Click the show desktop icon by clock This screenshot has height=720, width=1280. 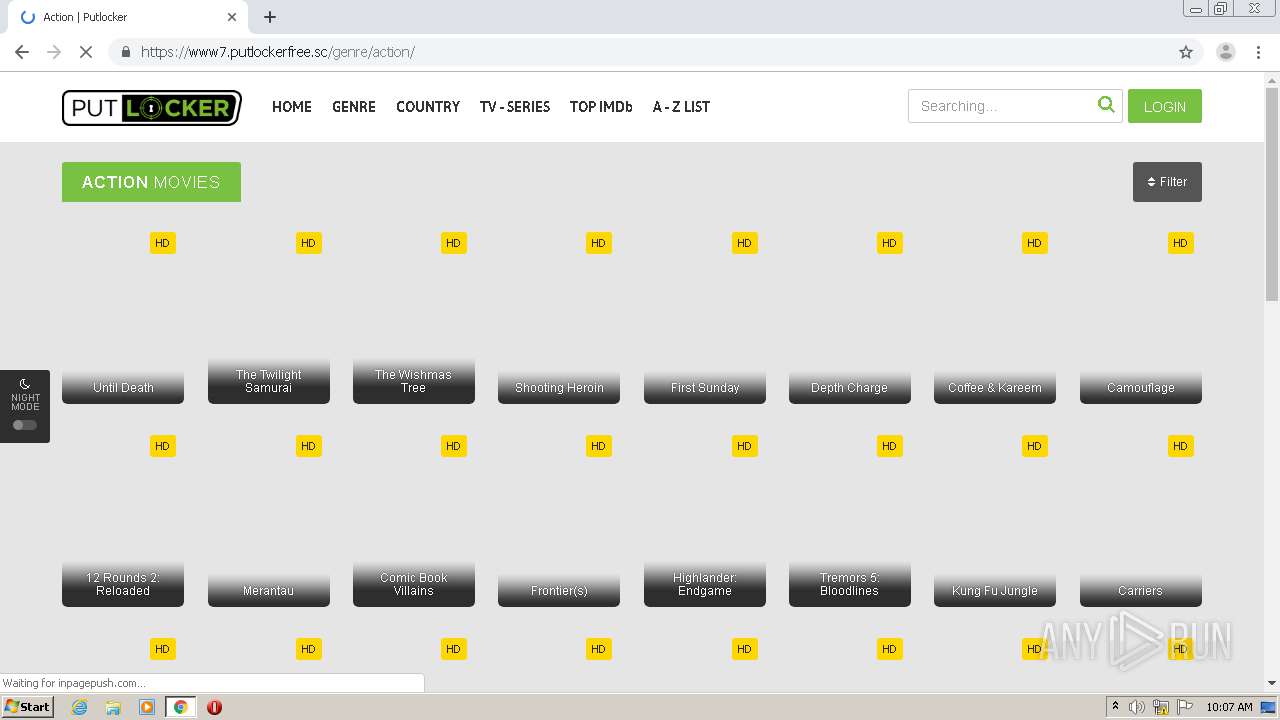[1269, 707]
